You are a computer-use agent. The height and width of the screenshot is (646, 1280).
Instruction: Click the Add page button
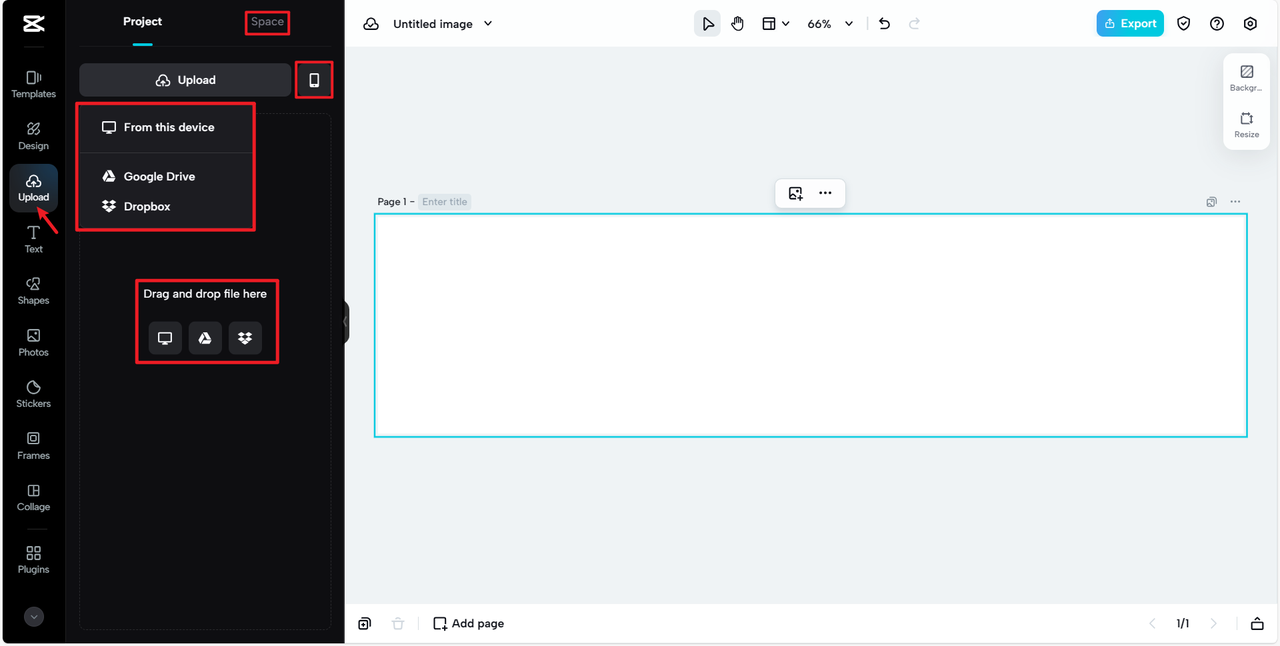coord(468,623)
